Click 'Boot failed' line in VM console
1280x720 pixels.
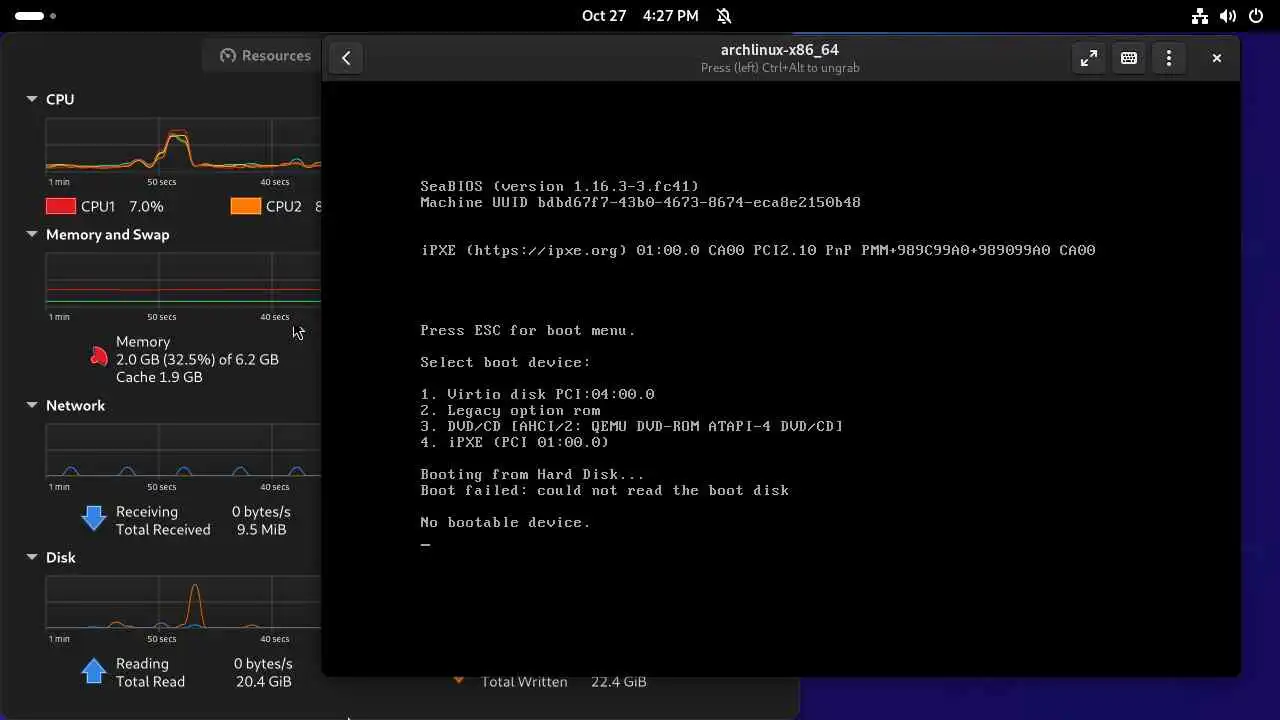(x=604, y=490)
